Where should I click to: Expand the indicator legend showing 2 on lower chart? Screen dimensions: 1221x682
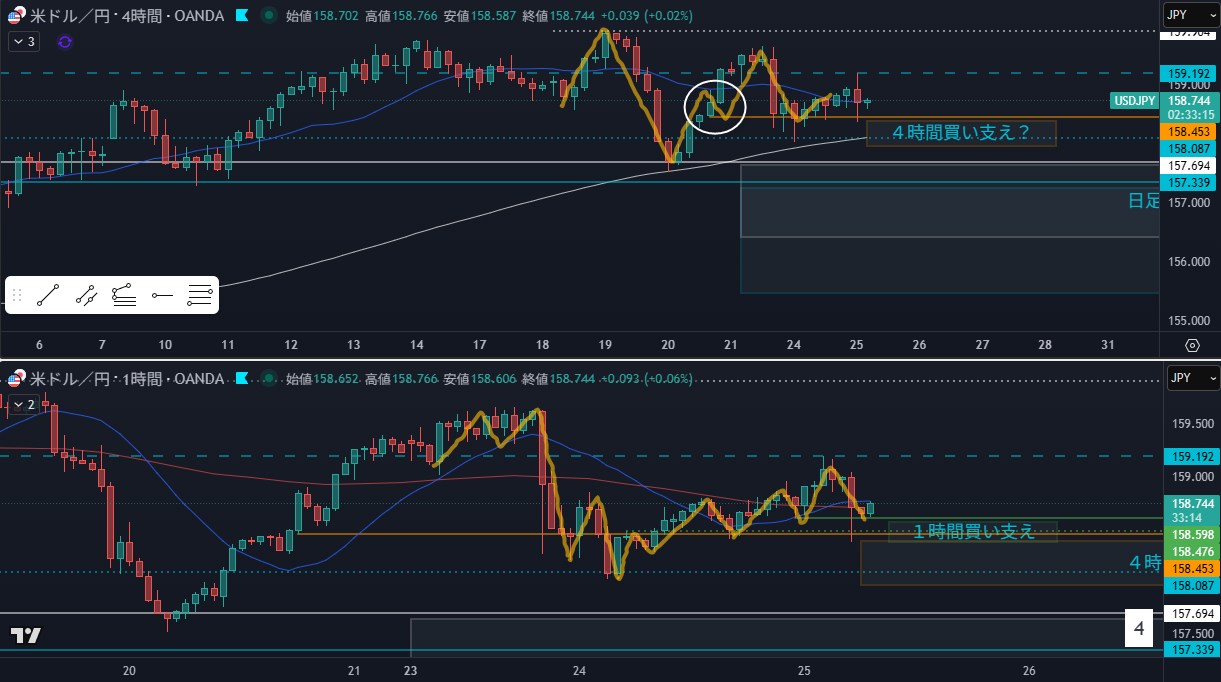(x=23, y=405)
